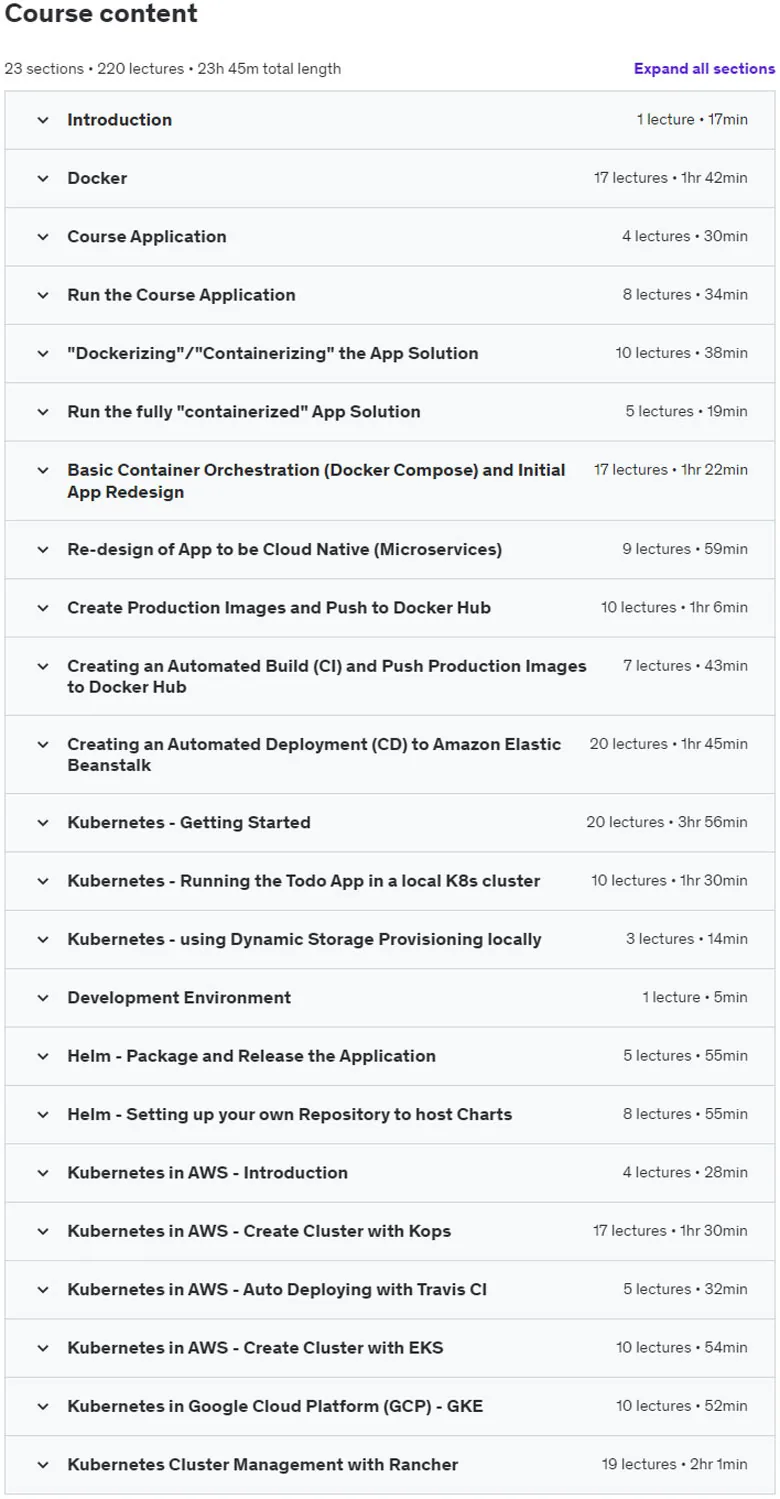Expand all sections link
This screenshot has height=1499, width=780.
(x=704, y=69)
